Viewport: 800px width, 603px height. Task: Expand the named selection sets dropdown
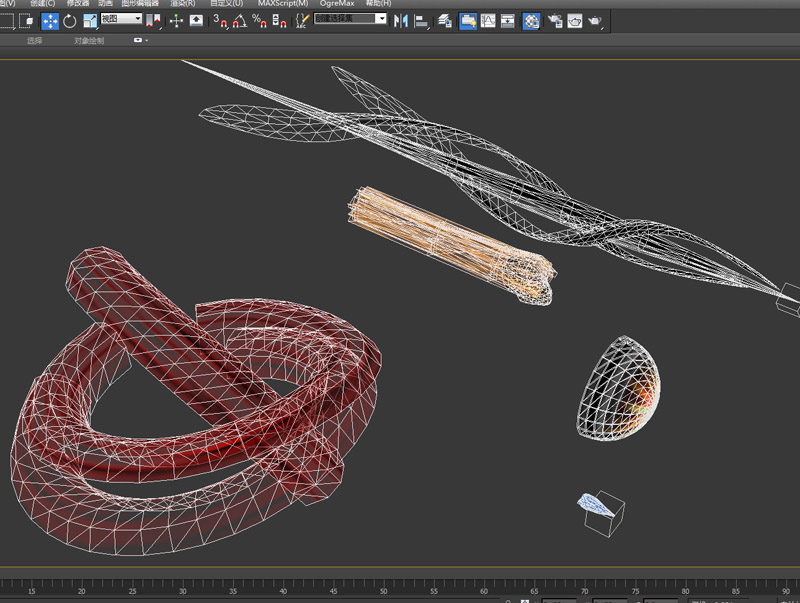(381, 18)
